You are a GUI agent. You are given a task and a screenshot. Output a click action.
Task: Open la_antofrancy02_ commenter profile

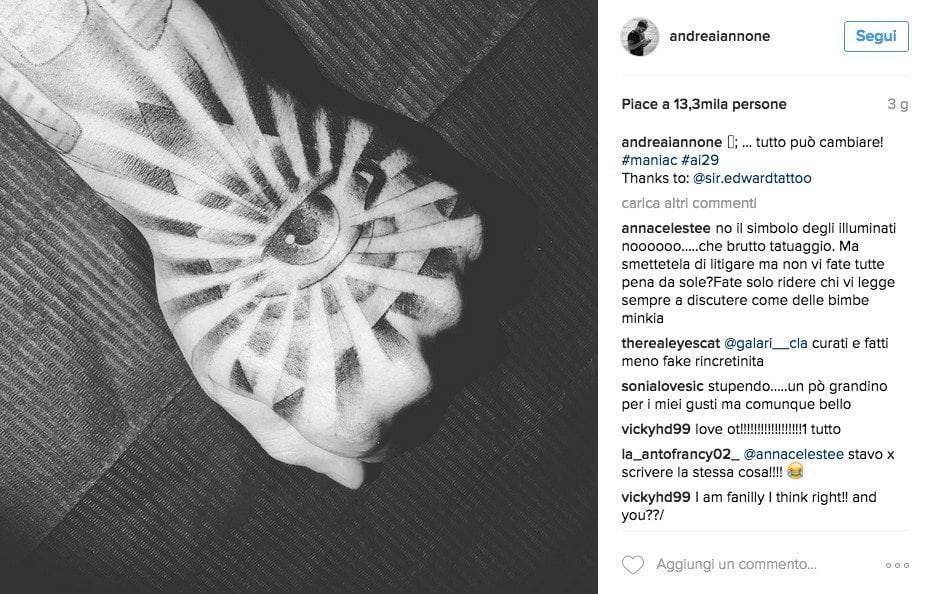680,454
